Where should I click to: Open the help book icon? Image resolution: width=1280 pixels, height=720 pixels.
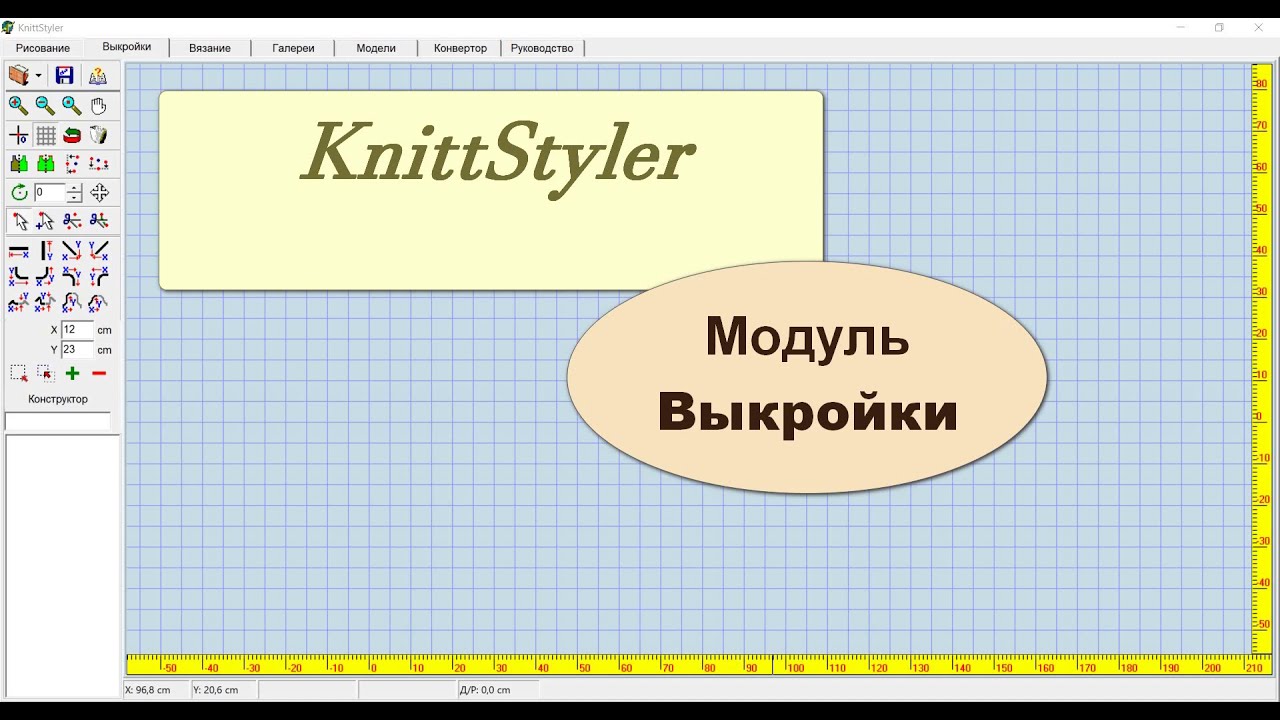coord(98,76)
